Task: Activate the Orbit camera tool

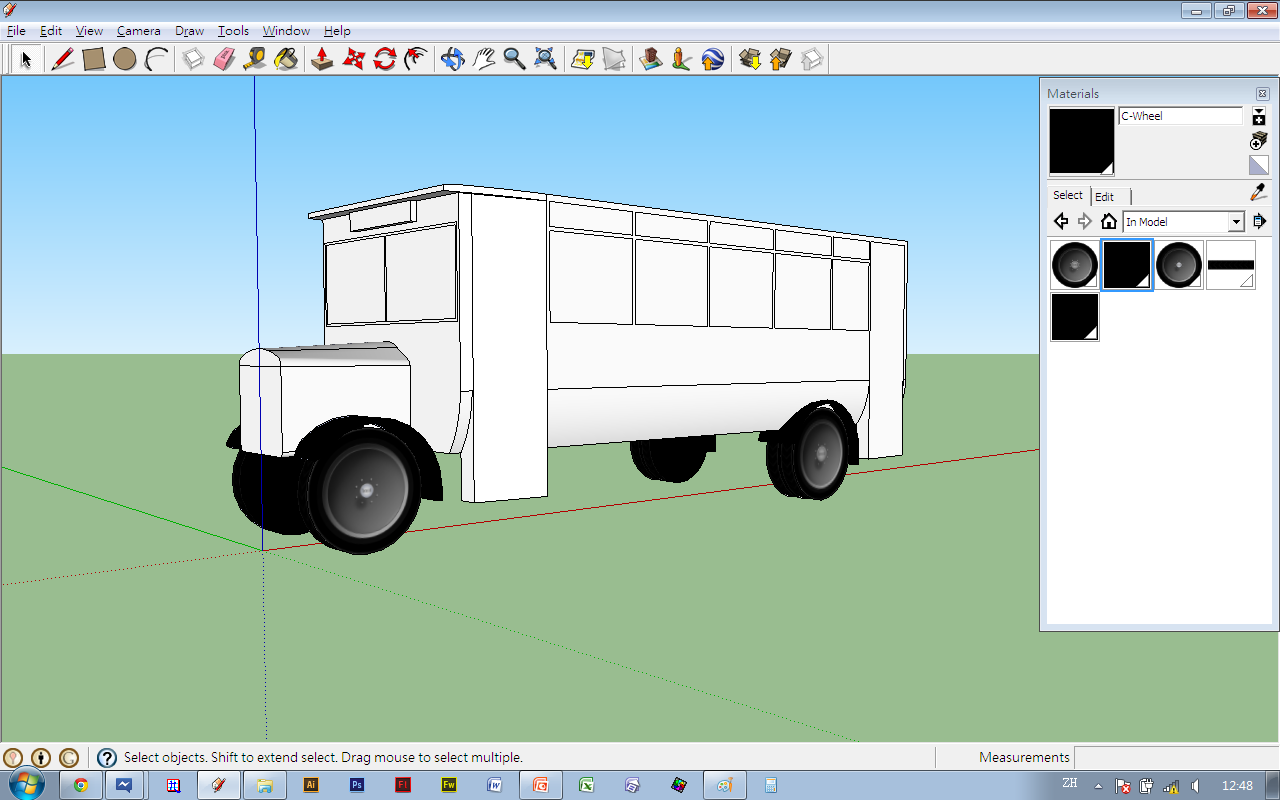Action: pyautogui.click(x=452, y=59)
